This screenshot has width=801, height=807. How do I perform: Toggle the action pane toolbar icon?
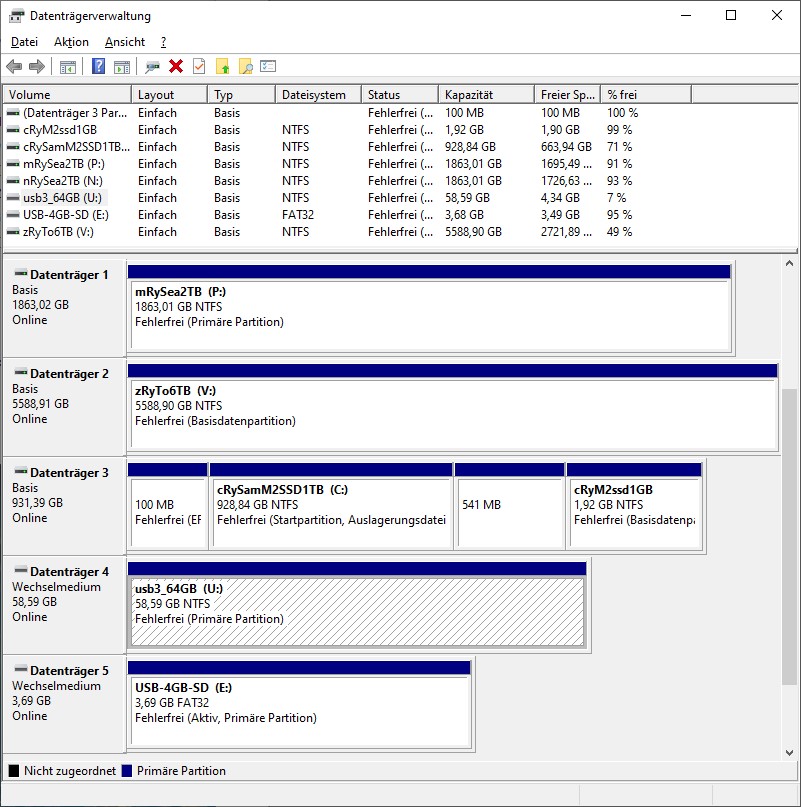pos(122,66)
